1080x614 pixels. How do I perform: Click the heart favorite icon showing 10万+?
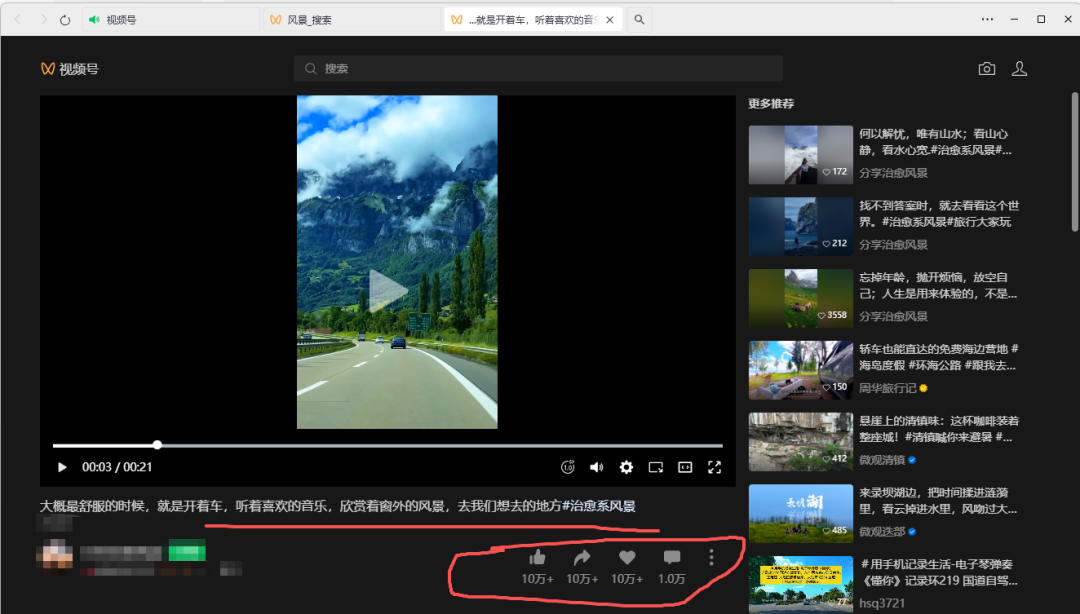[x=626, y=557]
